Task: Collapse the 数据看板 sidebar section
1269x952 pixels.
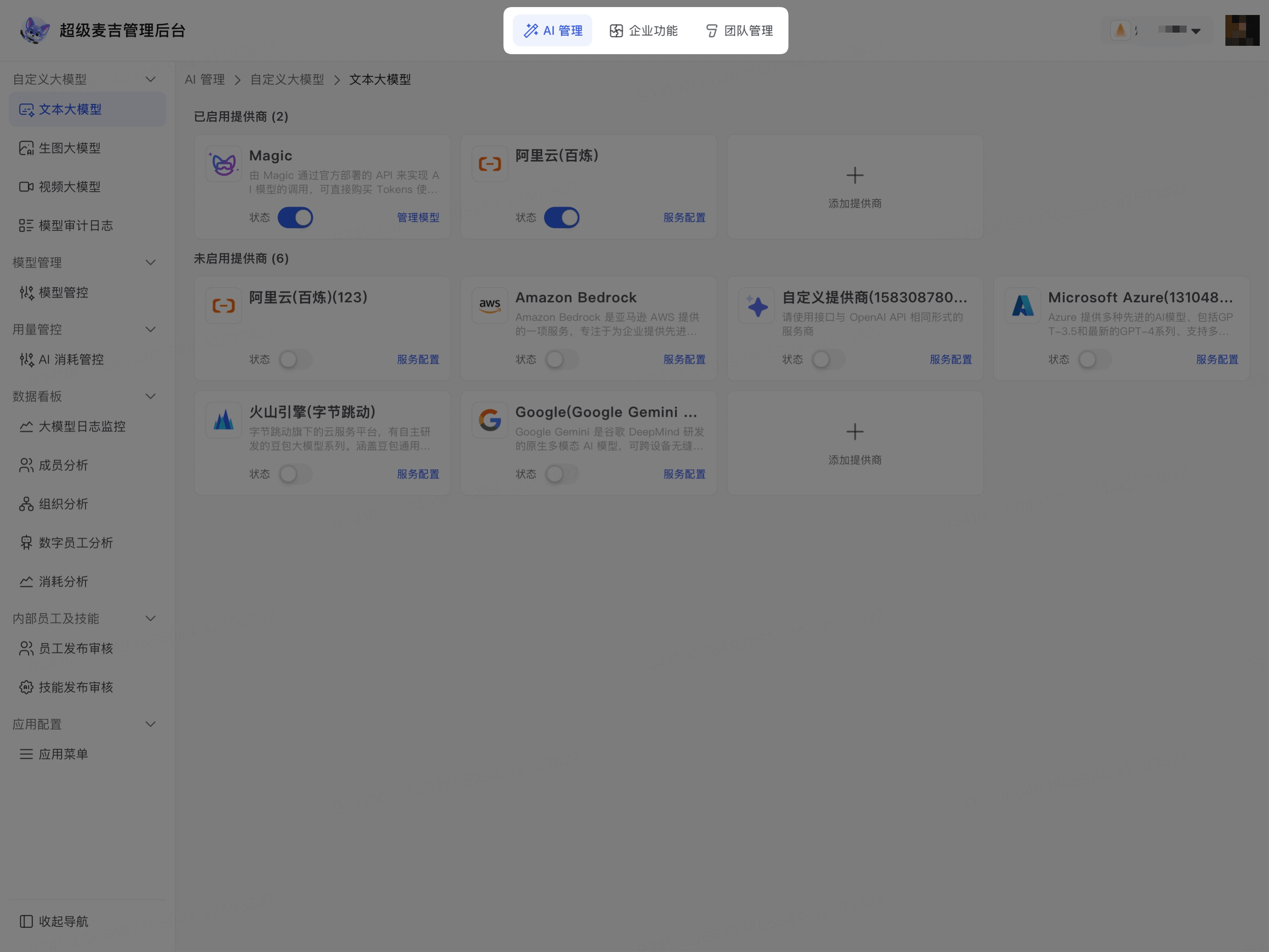Action: tap(150, 396)
